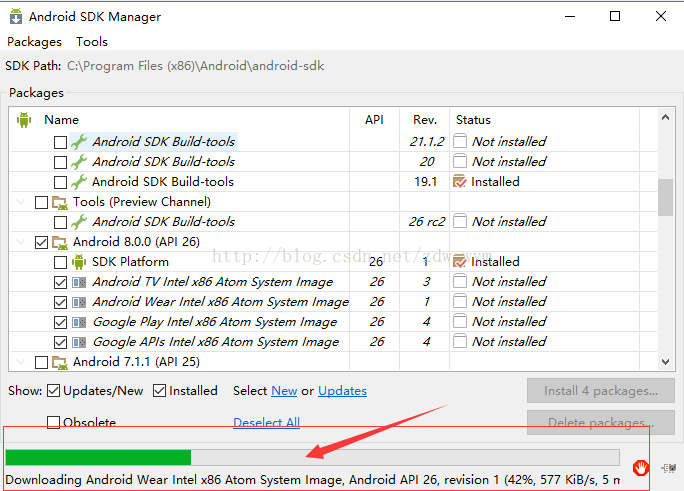Screen dimensions: 684x491
Task: Uncheck Google Play Intel x86 Atom System Image
Action: click(60, 322)
